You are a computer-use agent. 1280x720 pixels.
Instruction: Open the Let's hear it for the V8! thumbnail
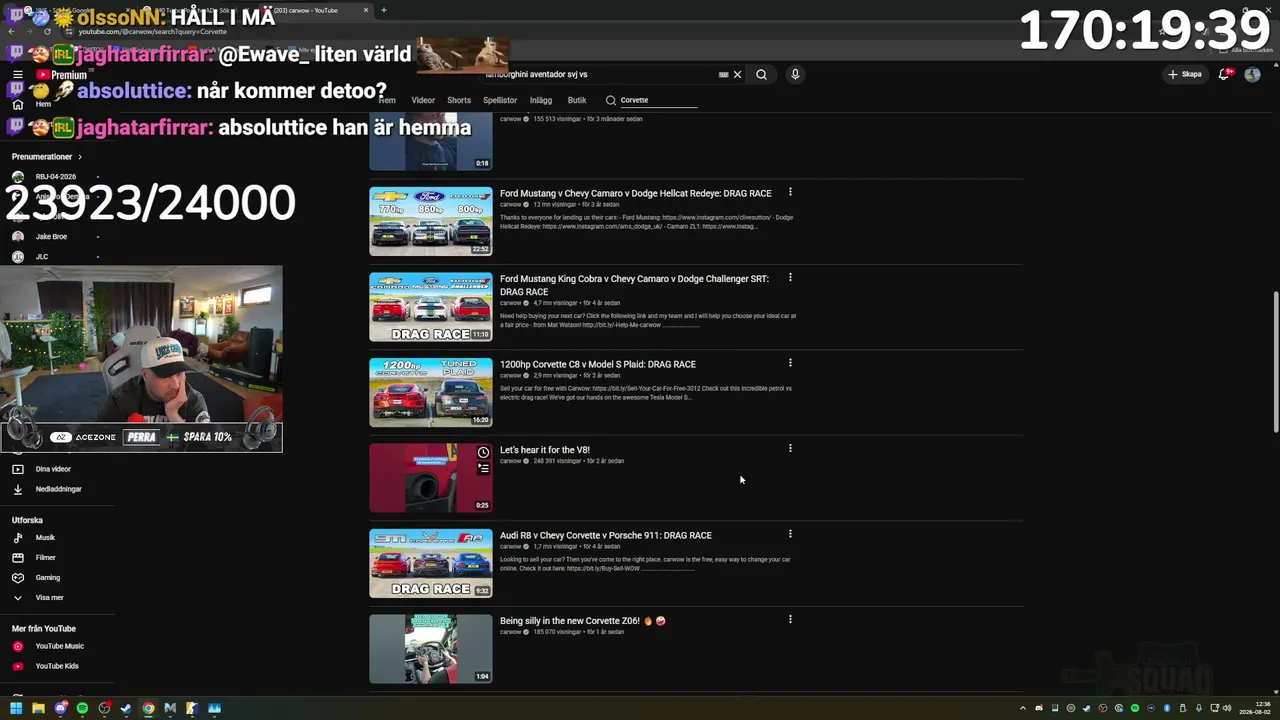(431, 478)
